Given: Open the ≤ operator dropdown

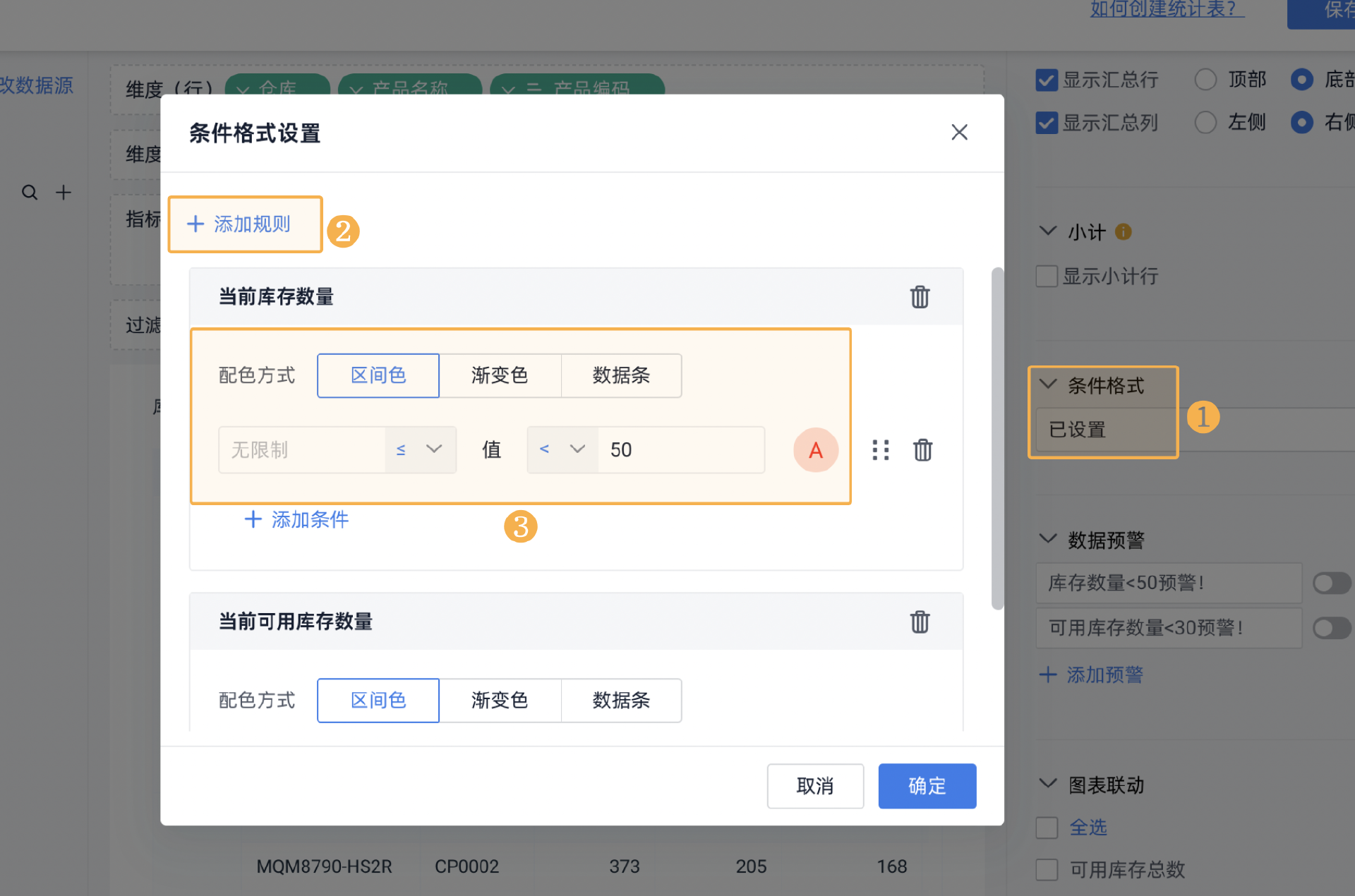Looking at the screenshot, I should click(x=420, y=449).
